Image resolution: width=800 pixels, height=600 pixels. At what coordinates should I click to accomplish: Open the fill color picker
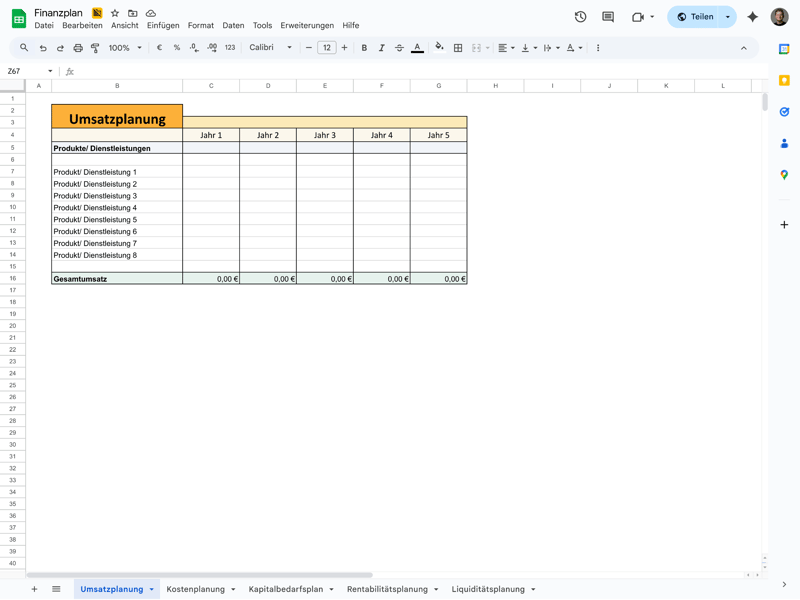pos(439,48)
